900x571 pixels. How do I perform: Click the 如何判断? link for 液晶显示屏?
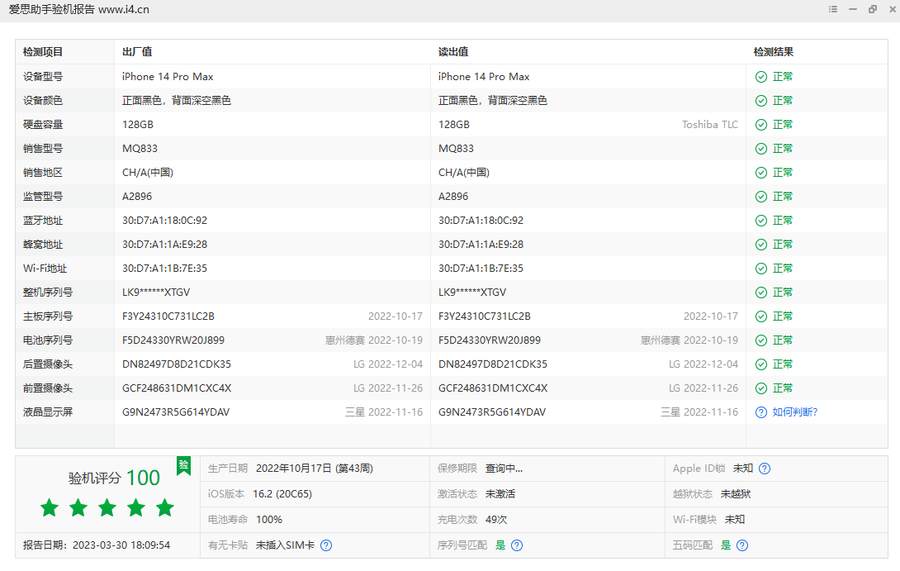pos(794,412)
